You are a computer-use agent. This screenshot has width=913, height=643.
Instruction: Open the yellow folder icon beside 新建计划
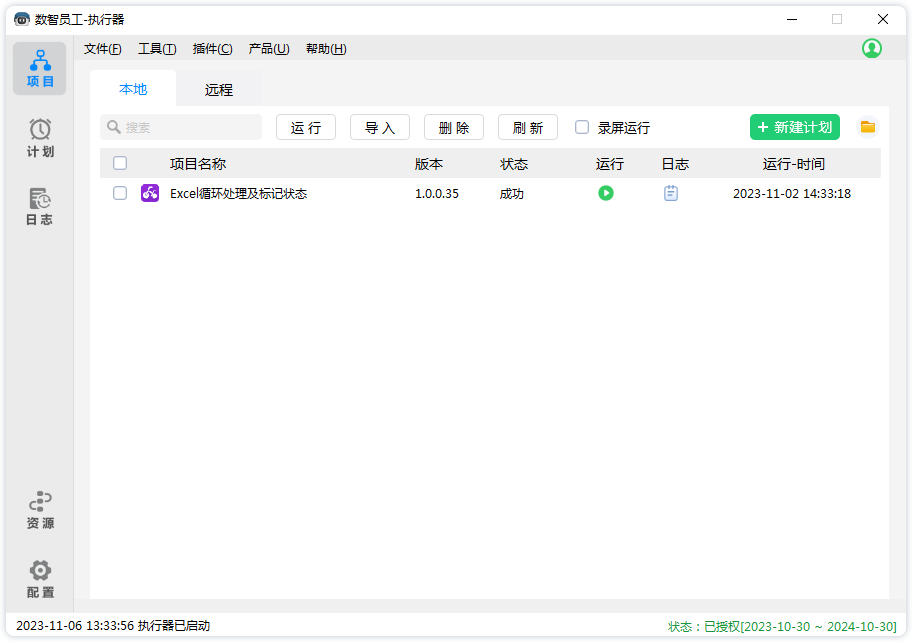[867, 127]
